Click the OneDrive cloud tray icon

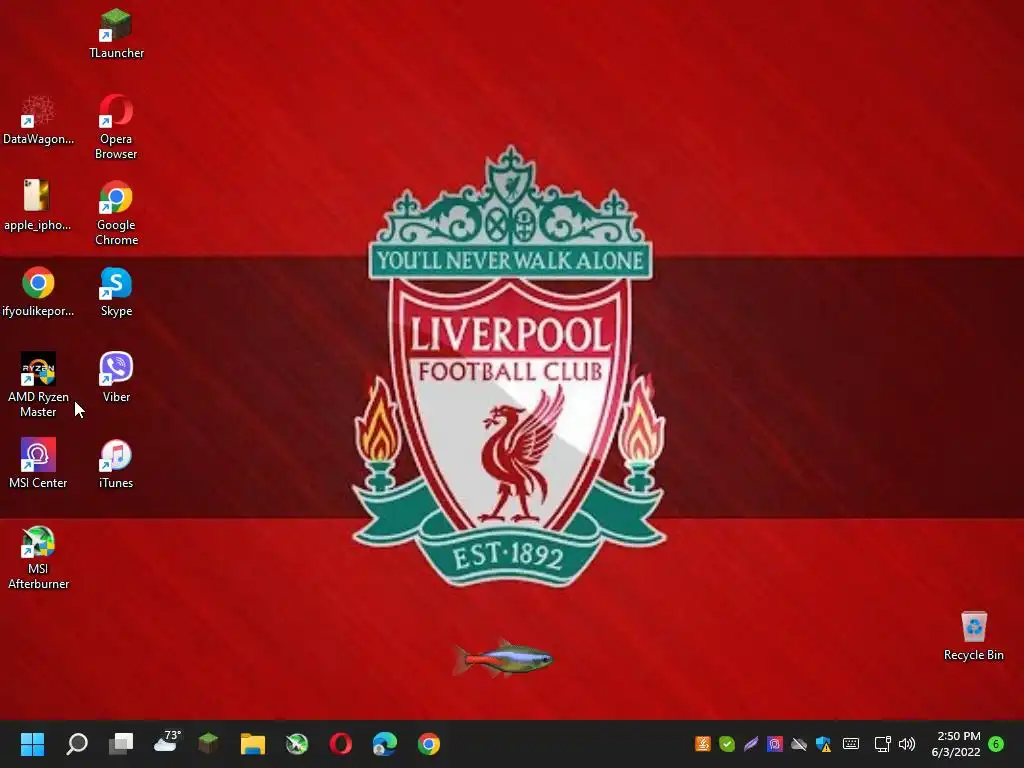pyautogui.click(x=799, y=744)
